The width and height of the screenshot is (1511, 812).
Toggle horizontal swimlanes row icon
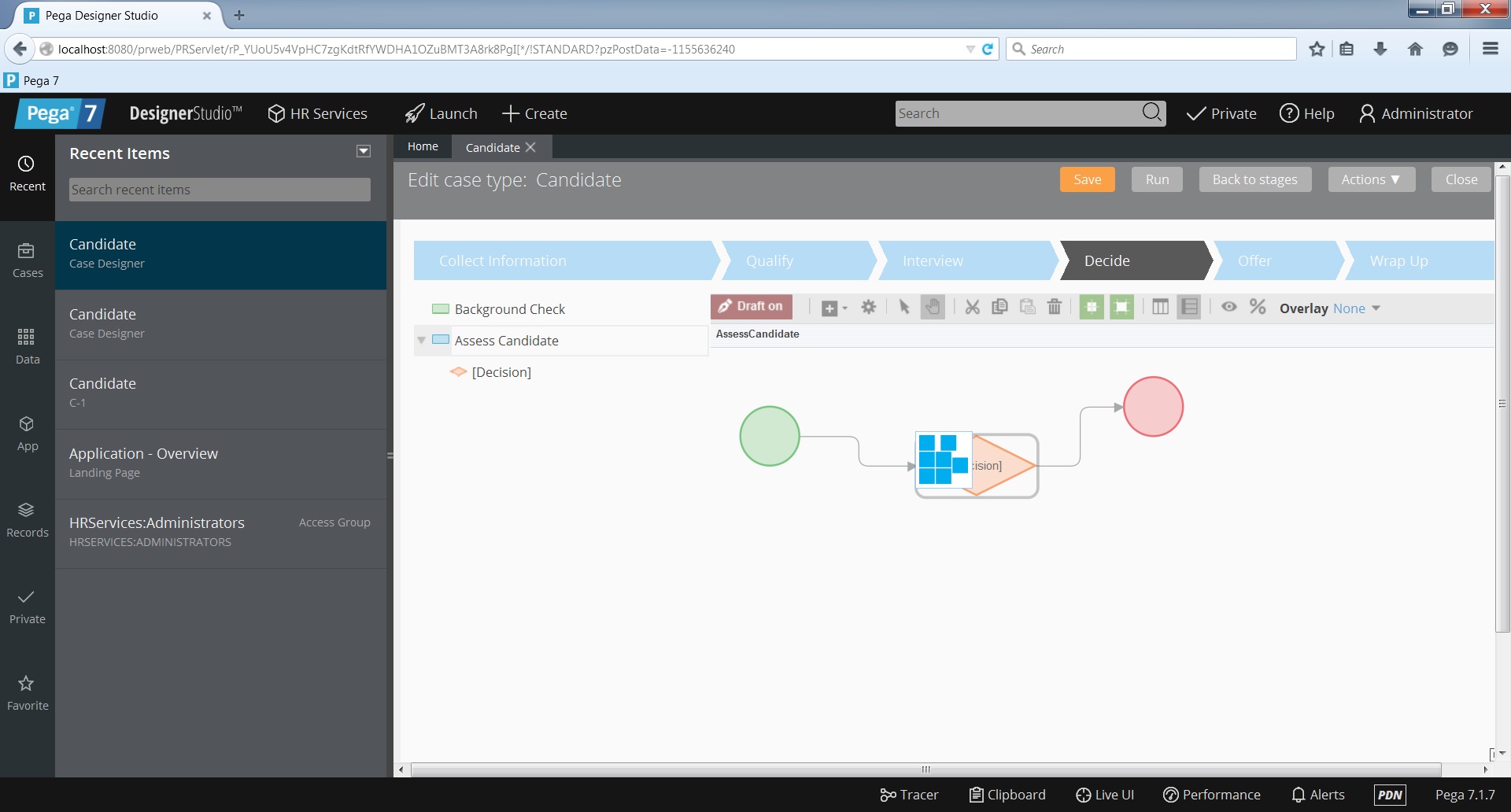(x=1189, y=307)
